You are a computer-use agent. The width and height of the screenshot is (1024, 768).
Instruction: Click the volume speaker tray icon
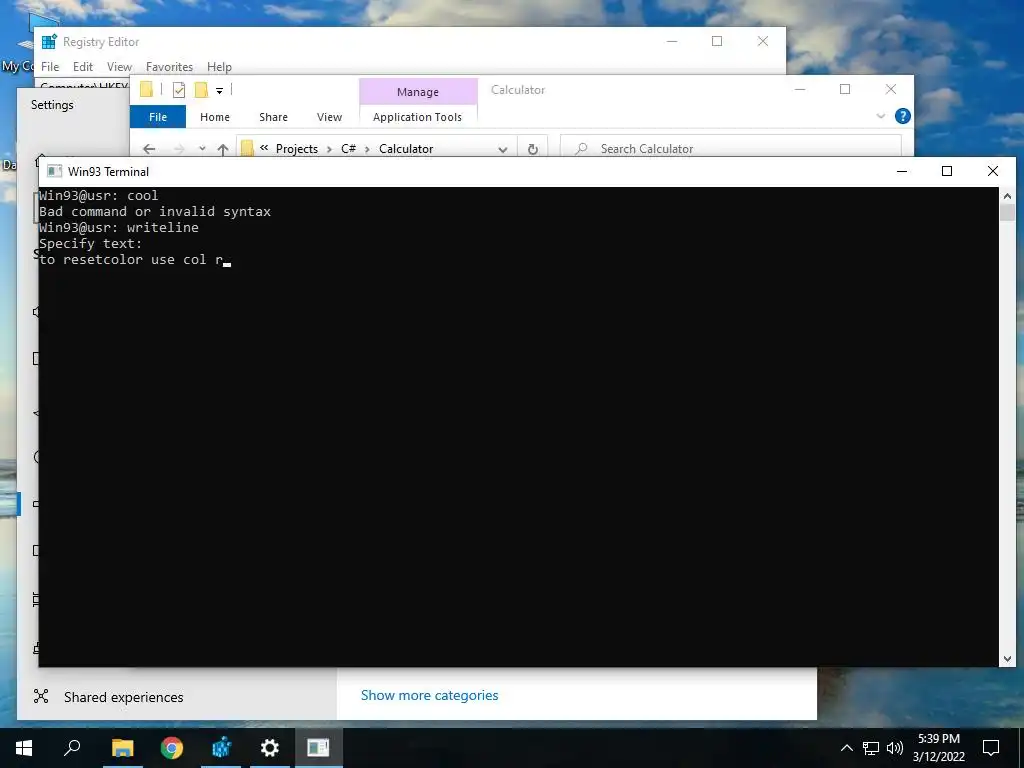pos(895,748)
